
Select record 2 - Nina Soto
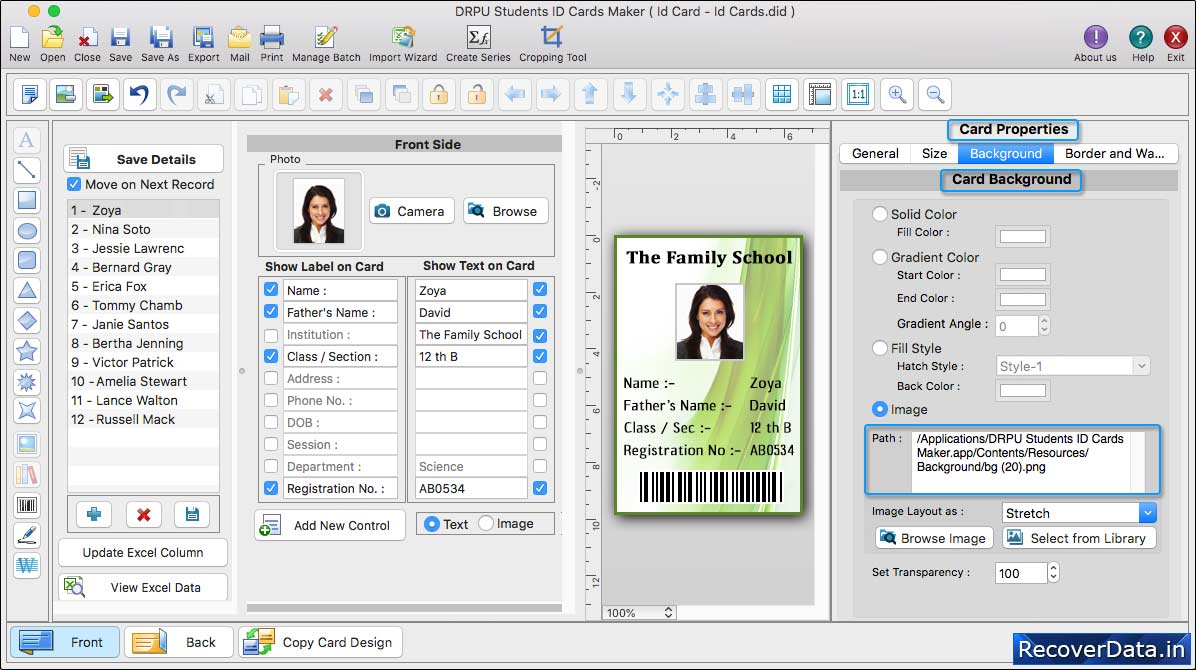click(143, 229)
